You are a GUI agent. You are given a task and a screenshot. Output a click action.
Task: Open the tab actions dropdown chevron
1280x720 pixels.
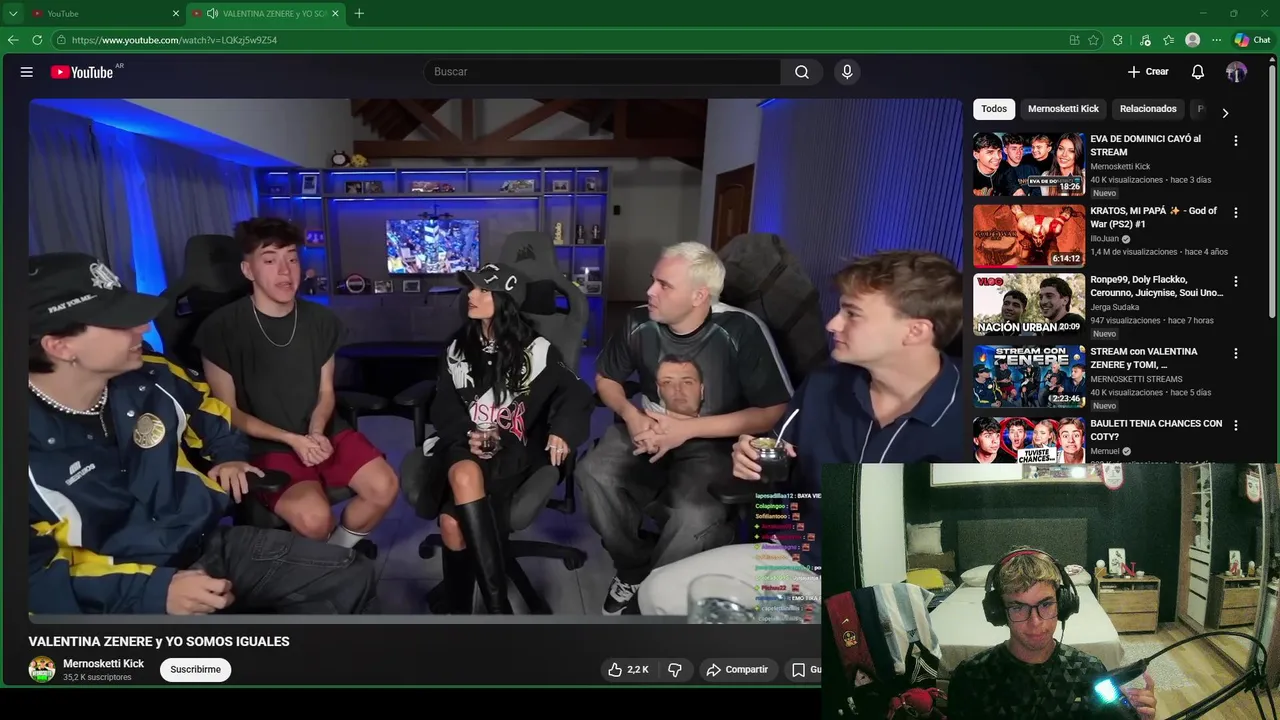click(x=13, y=13)
